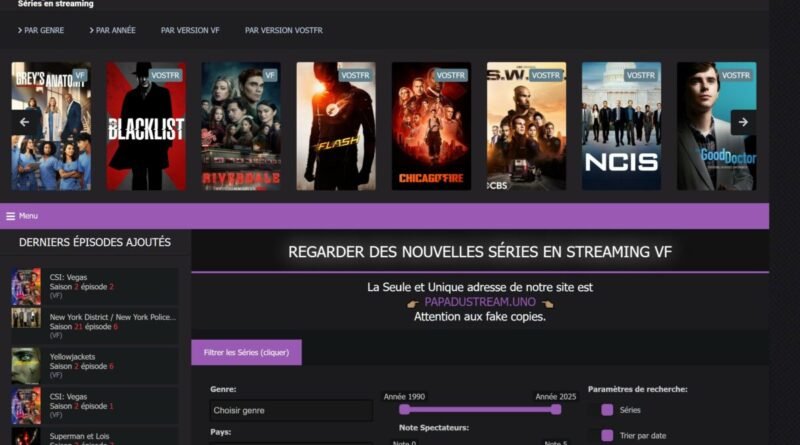Open Chicago Fire poster
This screenshot has width=800, height=445.
[x=432, y=126]
